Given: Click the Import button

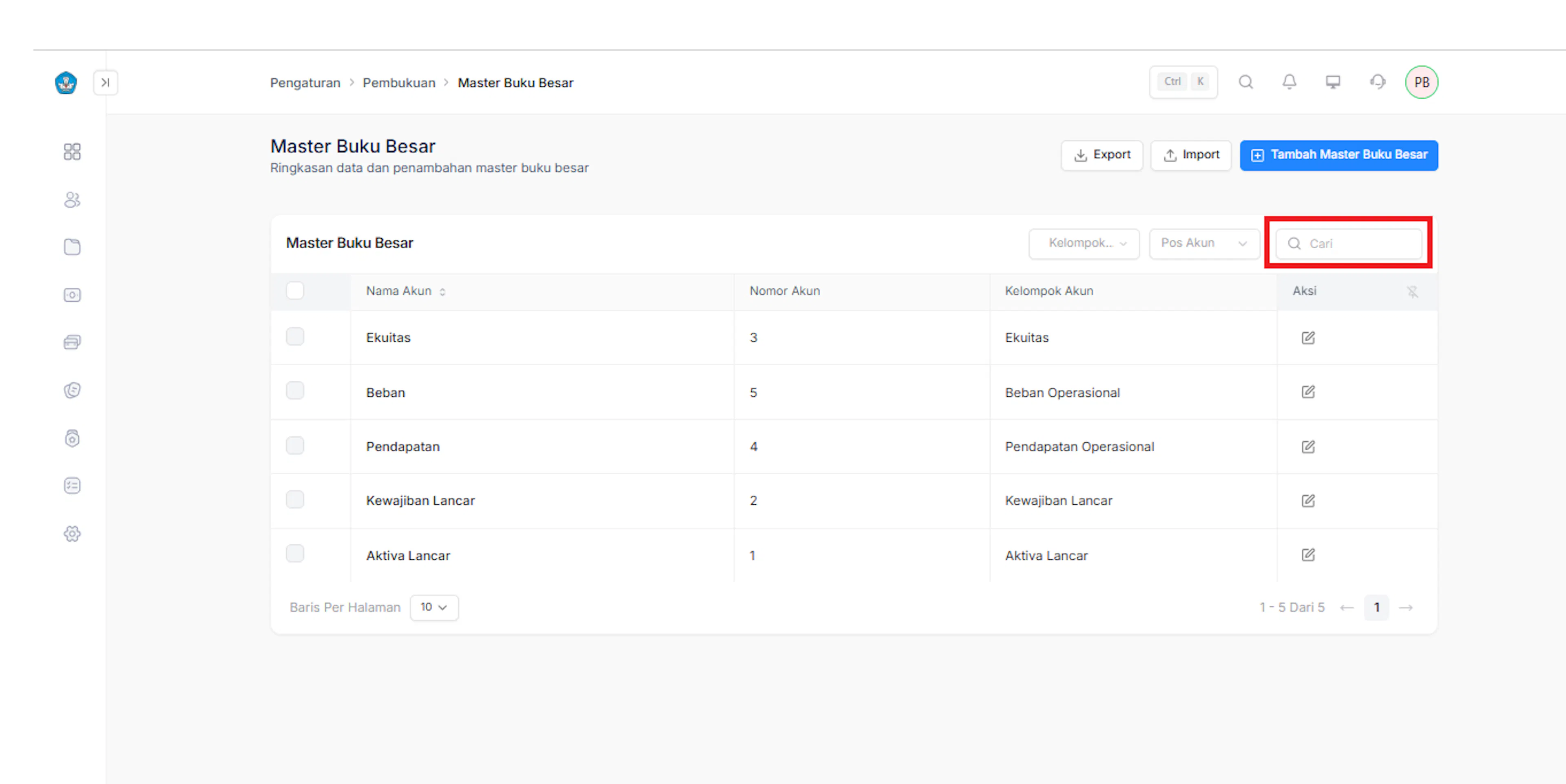Looking at the screenshot, I should click(1191, 155).
